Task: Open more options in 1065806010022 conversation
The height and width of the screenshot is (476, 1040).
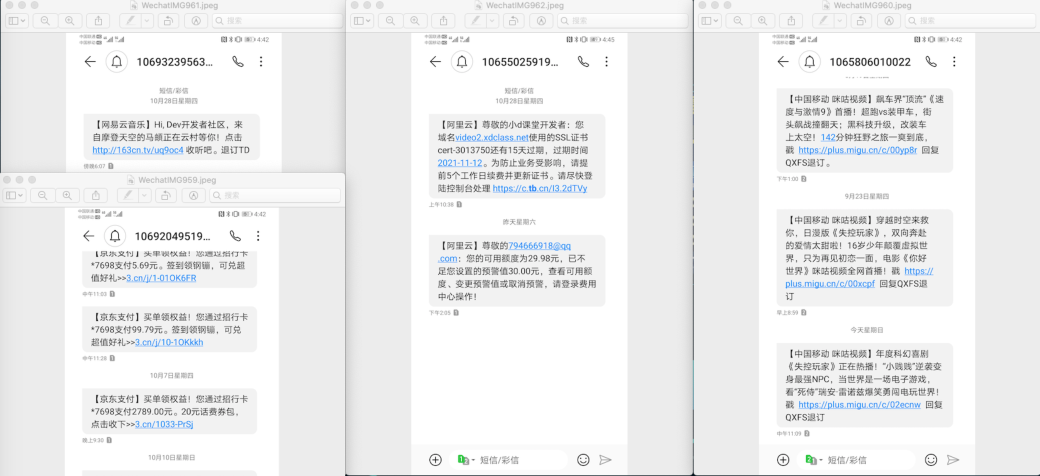Action: point(954,62)
